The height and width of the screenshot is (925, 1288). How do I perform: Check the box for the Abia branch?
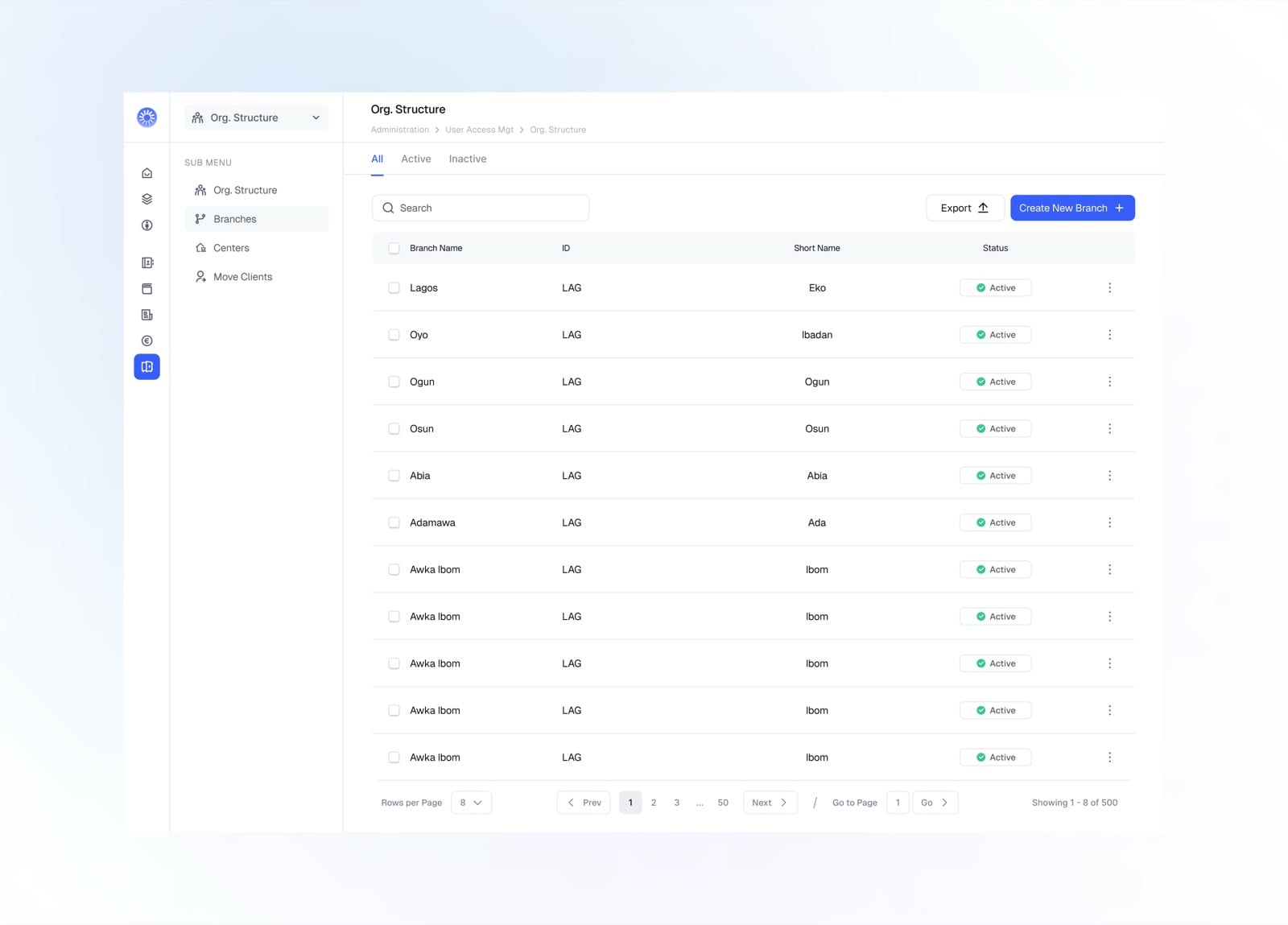pyautogui.click(x=394, y=476)
